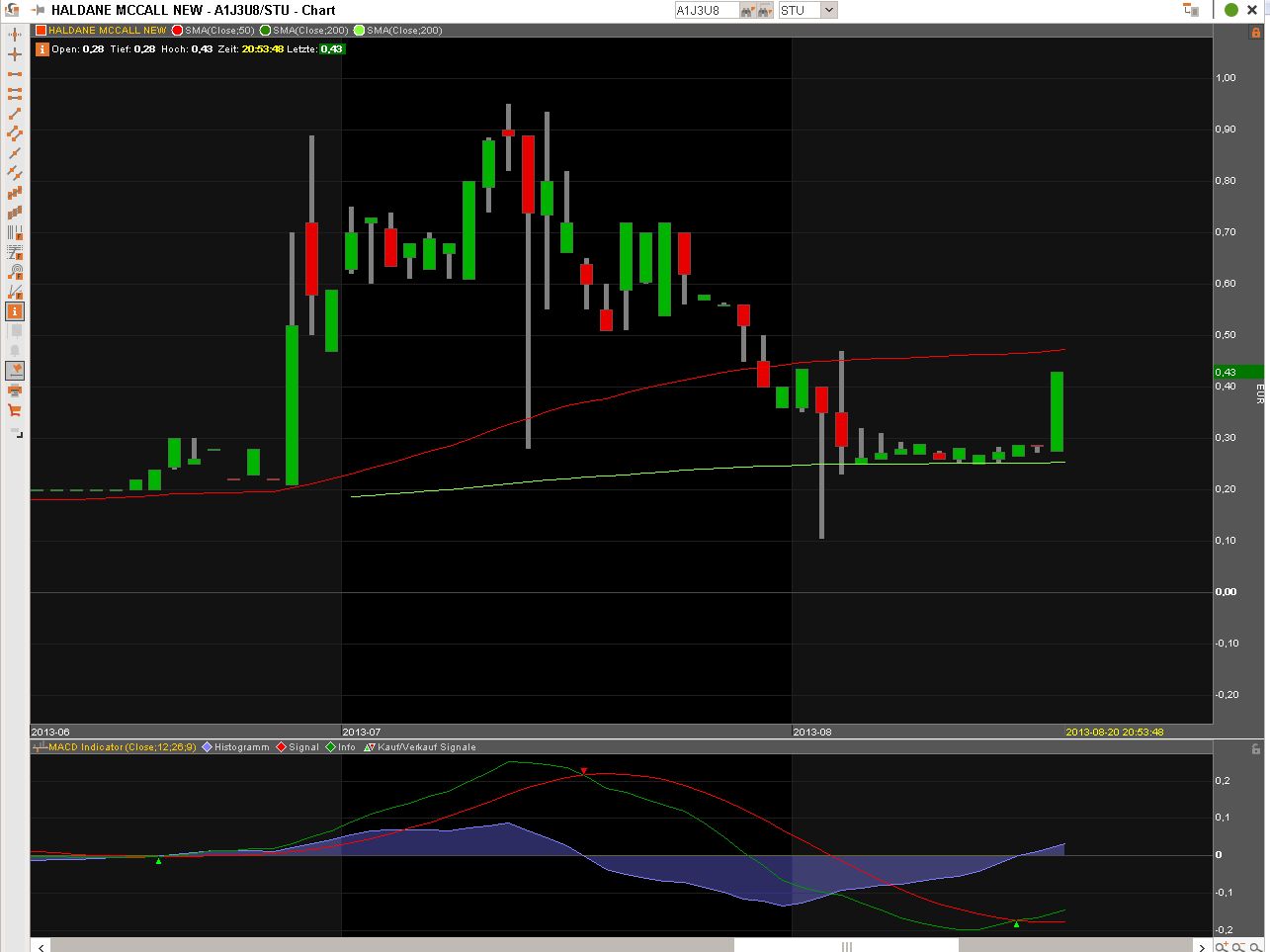Click the greyed bell alarm icon
Image resolution: width=1270 pixels, height=952 pixels.
15,350
